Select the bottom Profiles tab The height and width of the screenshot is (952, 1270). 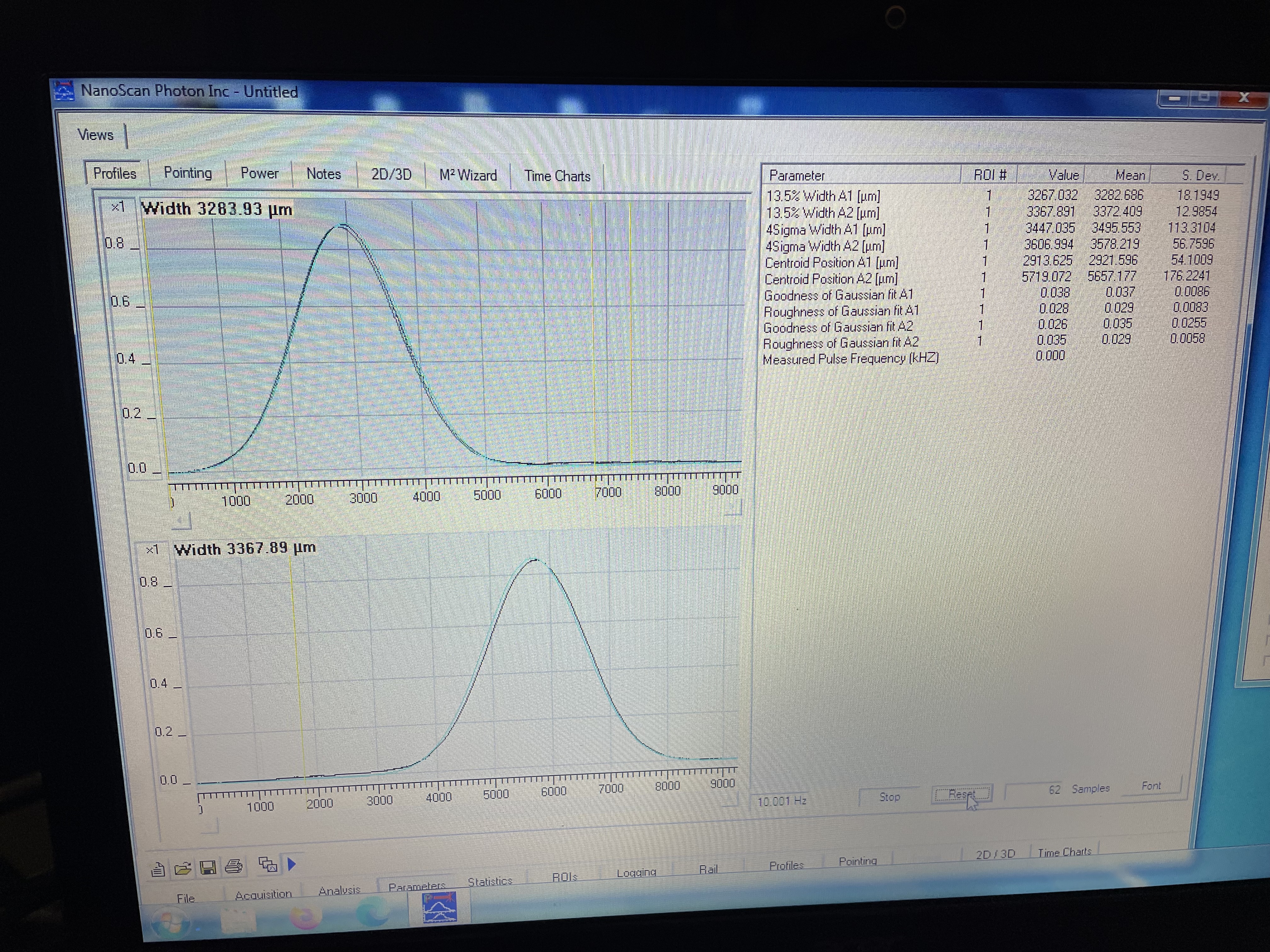(x=786, y=865)
